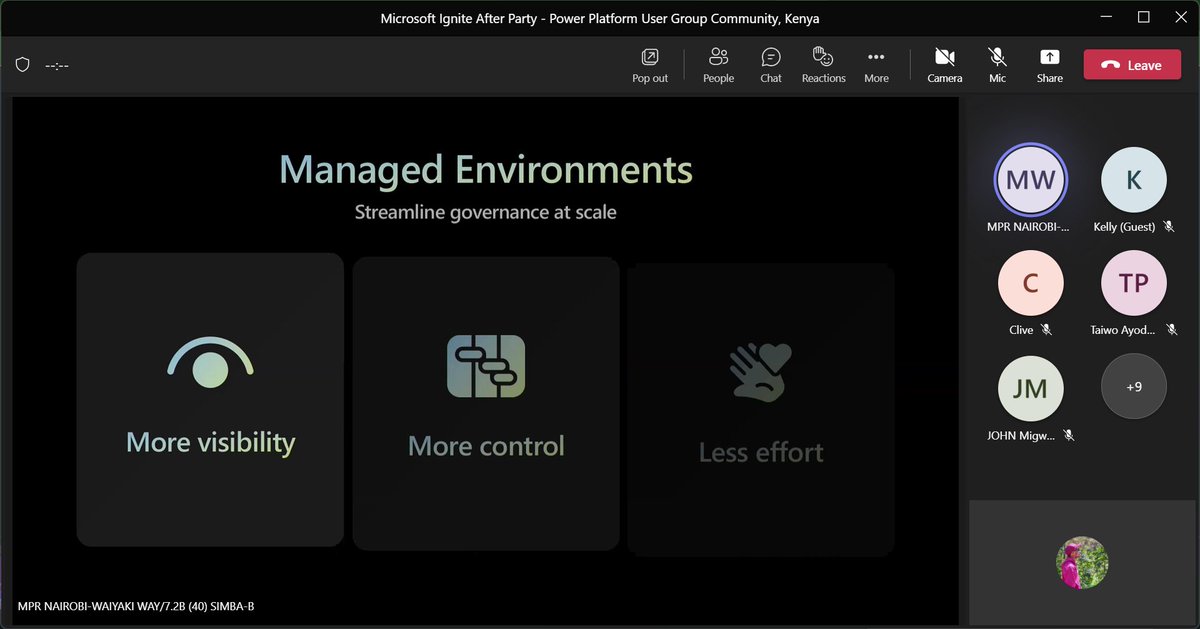Click the meeting timer display
1200x629 pixels.
point(57,66)
